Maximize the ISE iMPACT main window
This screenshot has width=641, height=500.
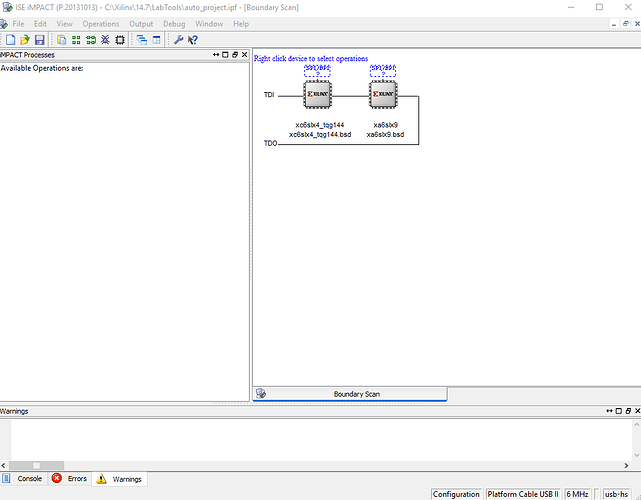pos(599,7)
